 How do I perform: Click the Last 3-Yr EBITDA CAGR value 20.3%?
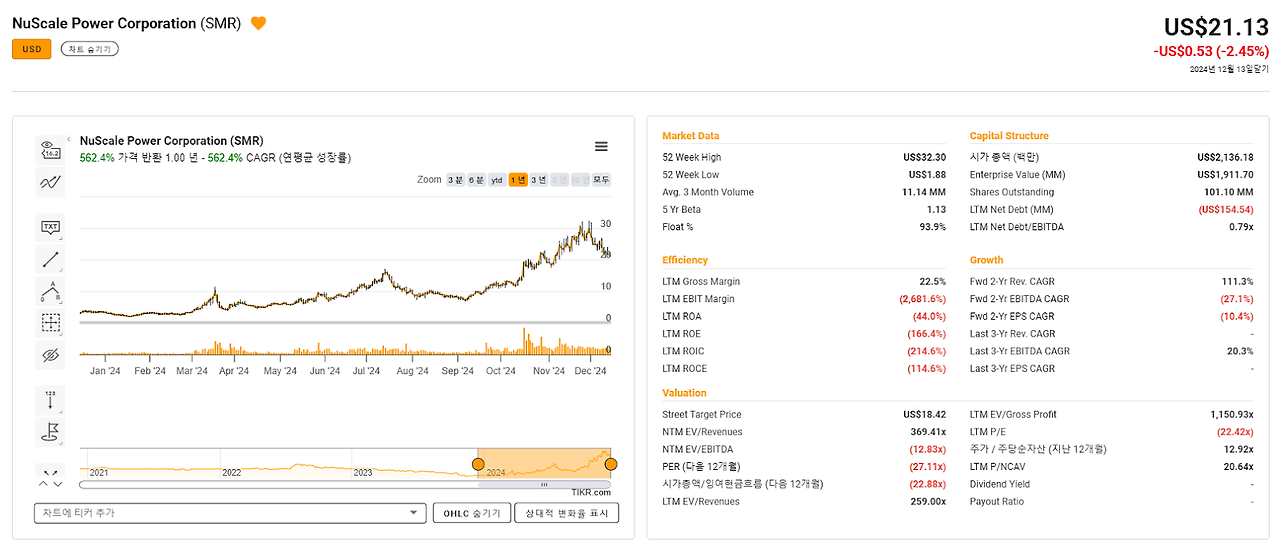point(1240,351)
